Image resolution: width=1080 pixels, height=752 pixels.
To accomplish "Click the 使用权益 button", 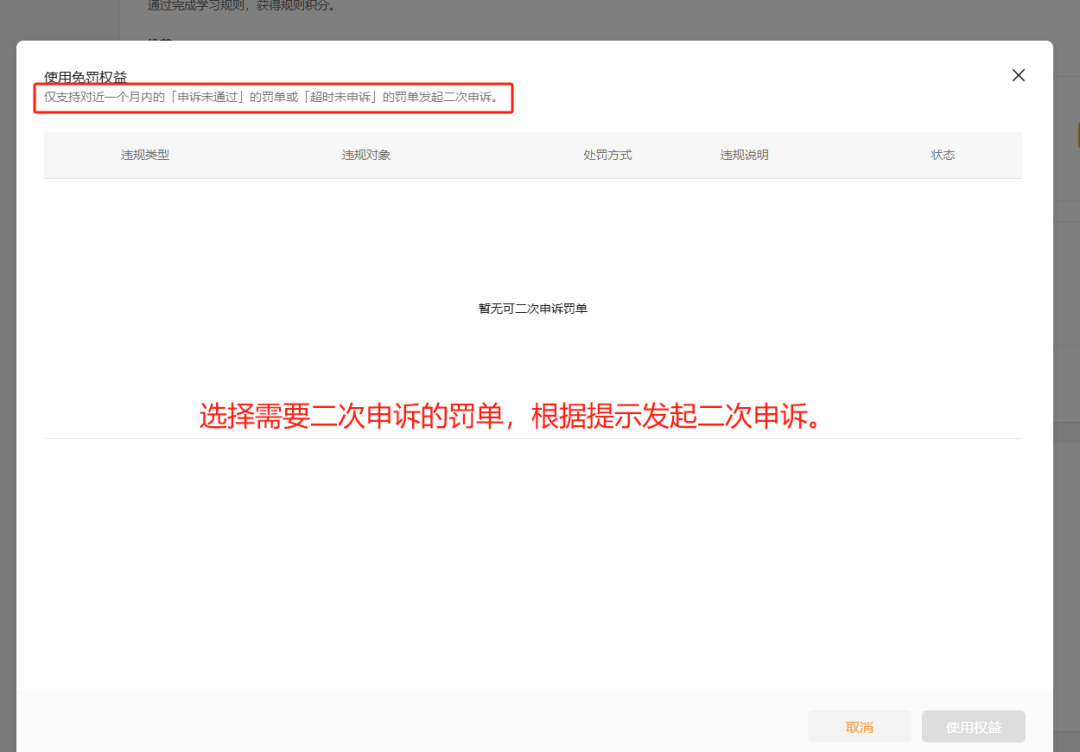I will pos(973,726).
